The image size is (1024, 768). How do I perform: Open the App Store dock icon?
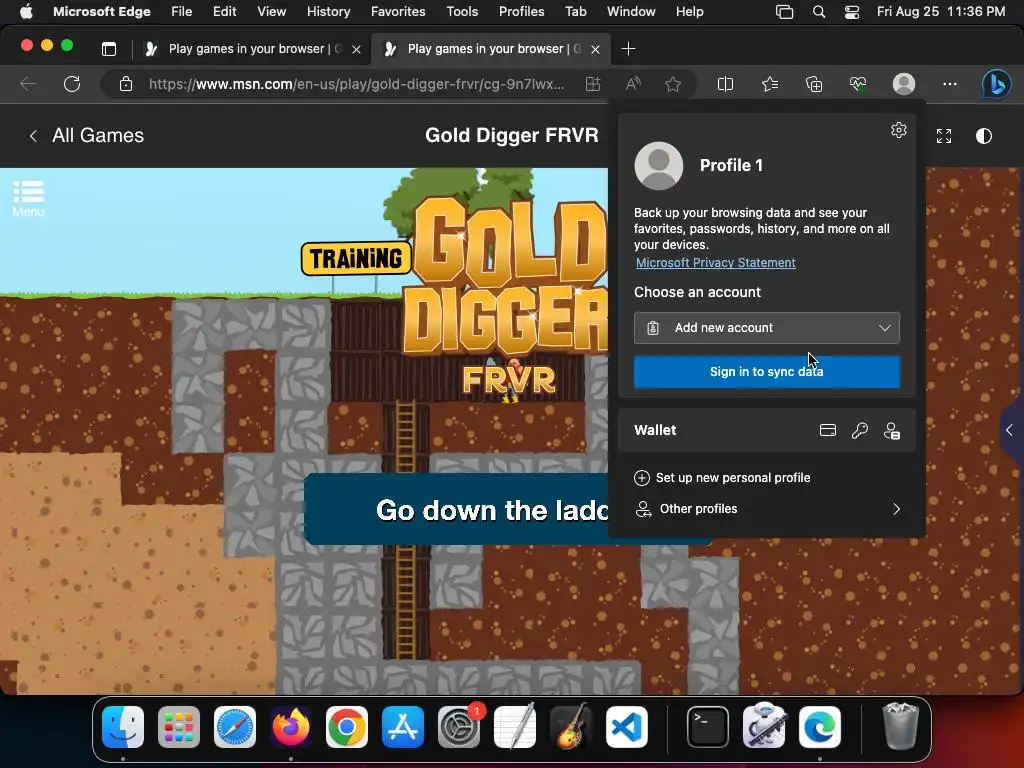click(x=403, y=727)
